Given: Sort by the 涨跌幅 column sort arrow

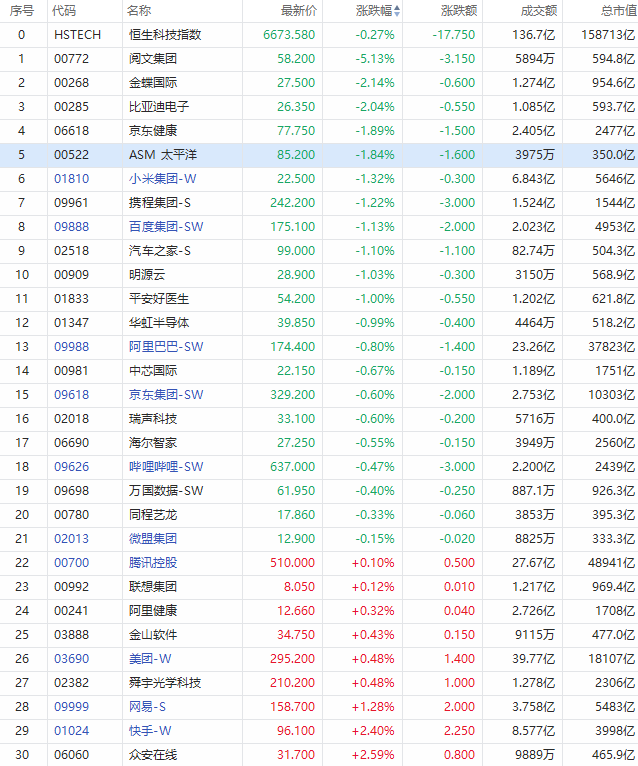Looking at the screenshot, I should point(397,11).
